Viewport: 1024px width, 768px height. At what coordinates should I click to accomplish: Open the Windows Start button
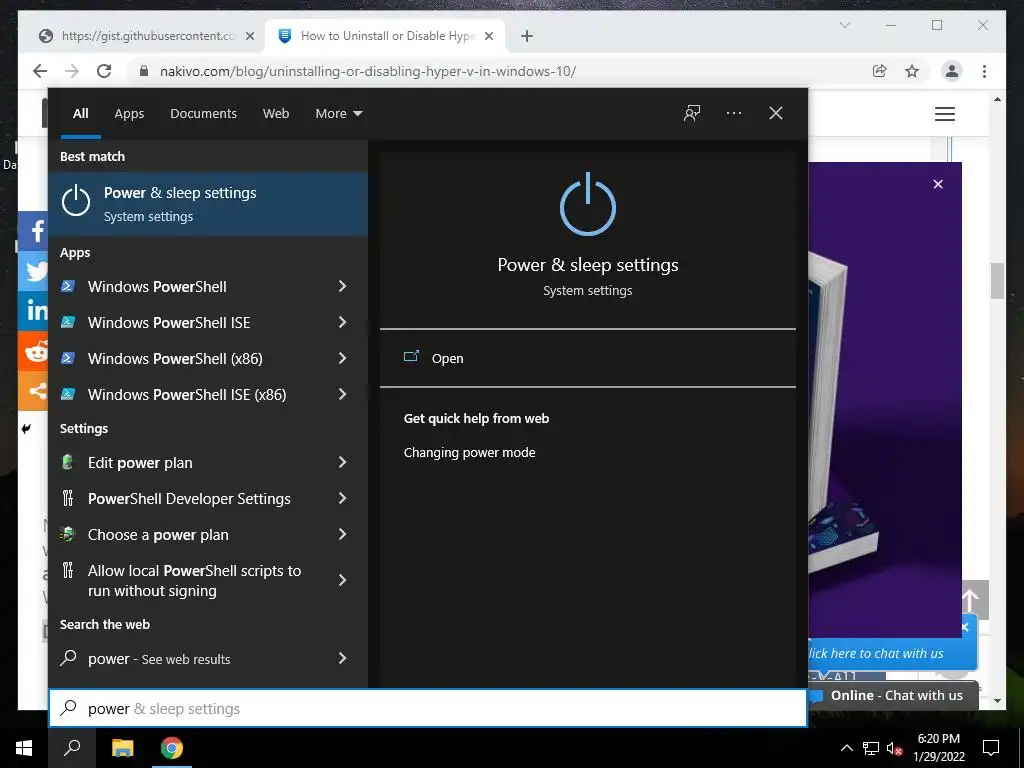[x=24, y=748]
